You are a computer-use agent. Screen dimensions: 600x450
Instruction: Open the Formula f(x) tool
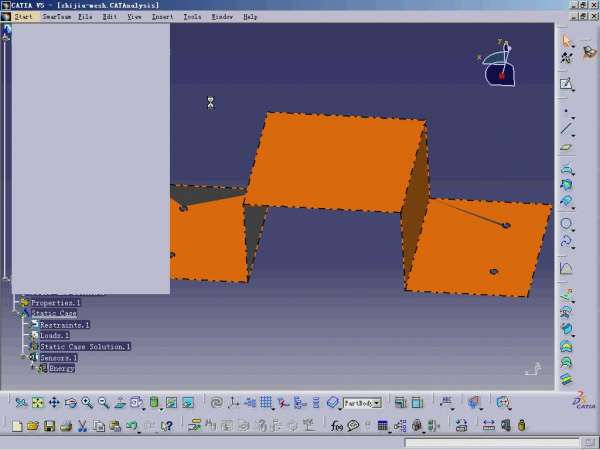point(337,426)
